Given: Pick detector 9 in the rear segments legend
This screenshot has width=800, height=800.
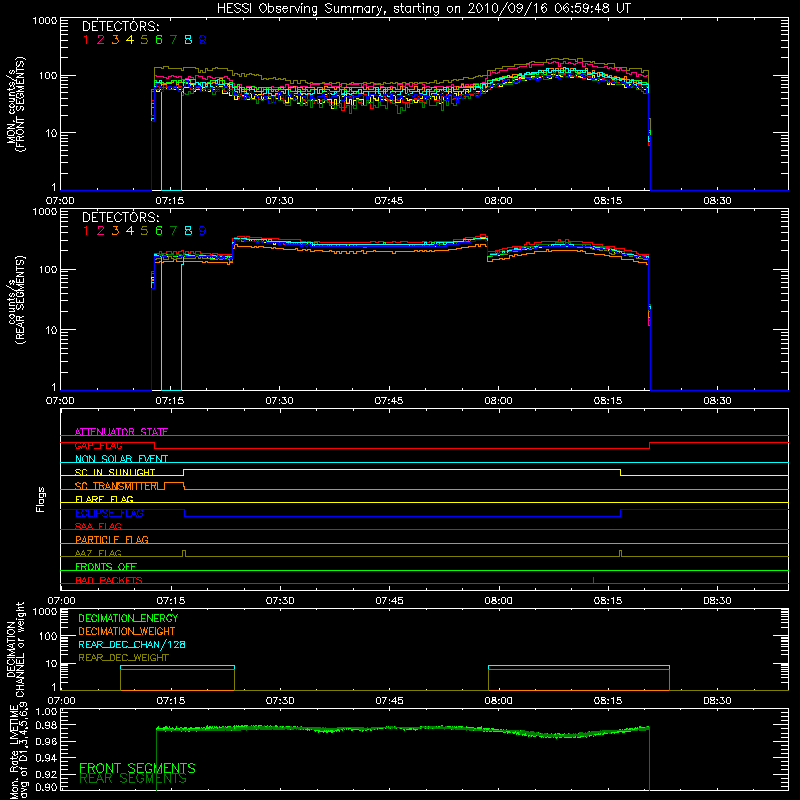Looking at the screenshot, I should [203, 231].
